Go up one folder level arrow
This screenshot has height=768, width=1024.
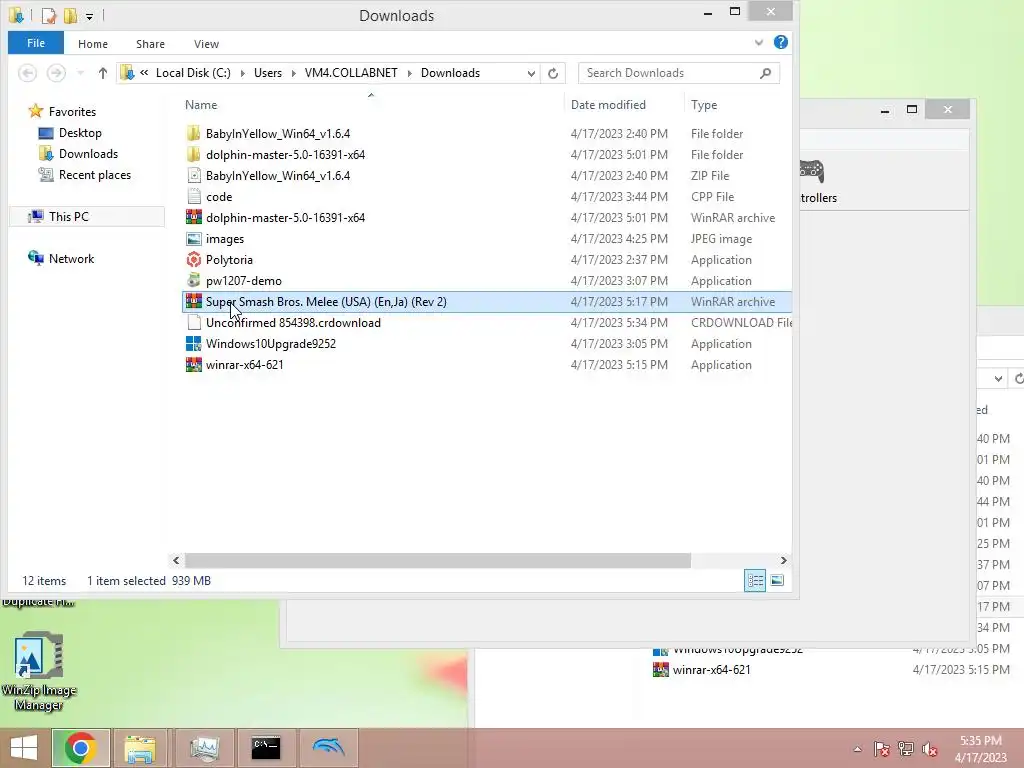[x=103, y=73]
